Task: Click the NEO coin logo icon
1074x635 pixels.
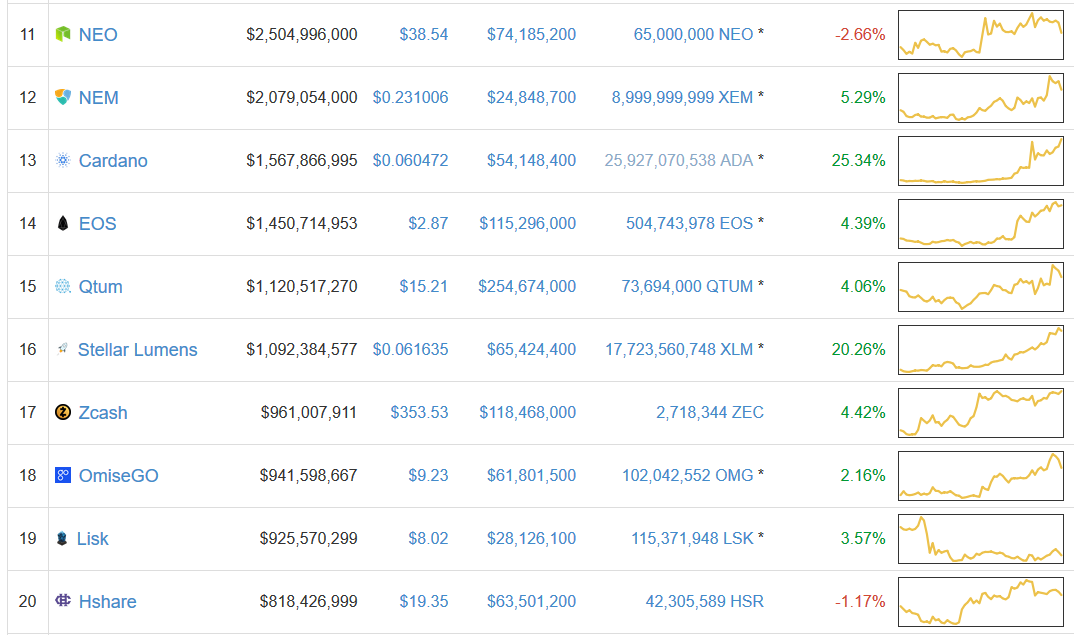Action: [x=63, y=35]
